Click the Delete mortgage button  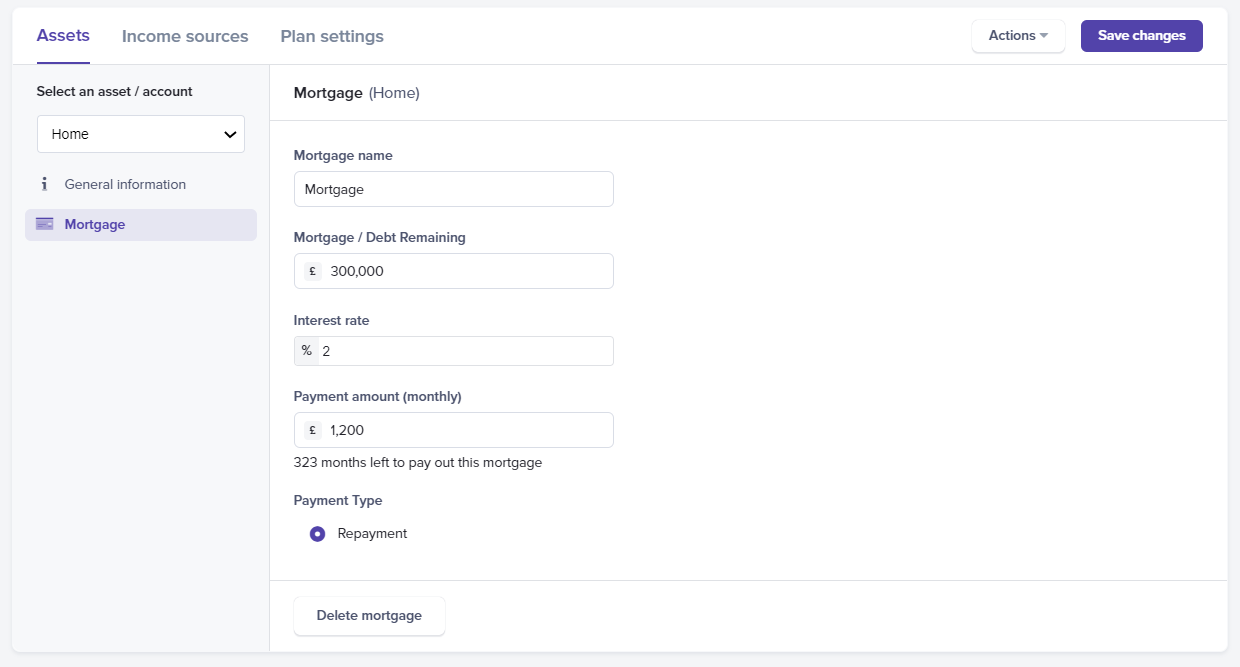click(x=369, y=616)
